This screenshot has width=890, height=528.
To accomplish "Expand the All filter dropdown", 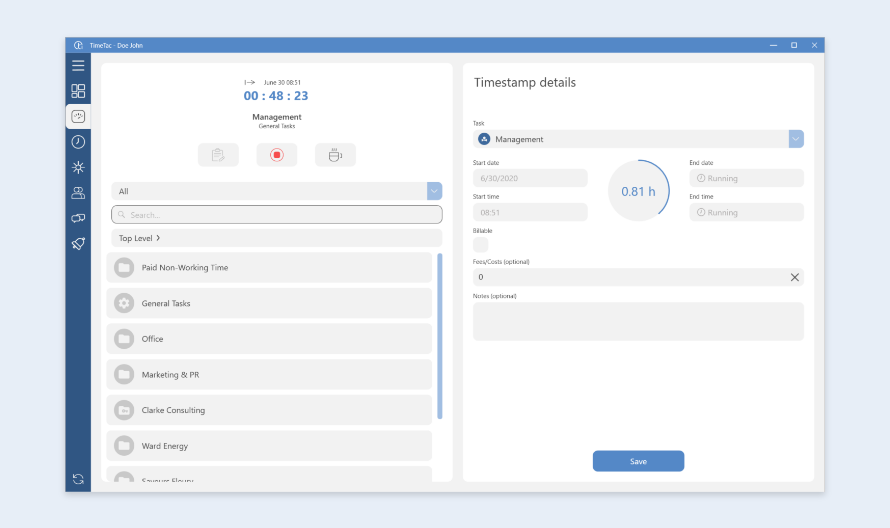I will coord(434,191).
